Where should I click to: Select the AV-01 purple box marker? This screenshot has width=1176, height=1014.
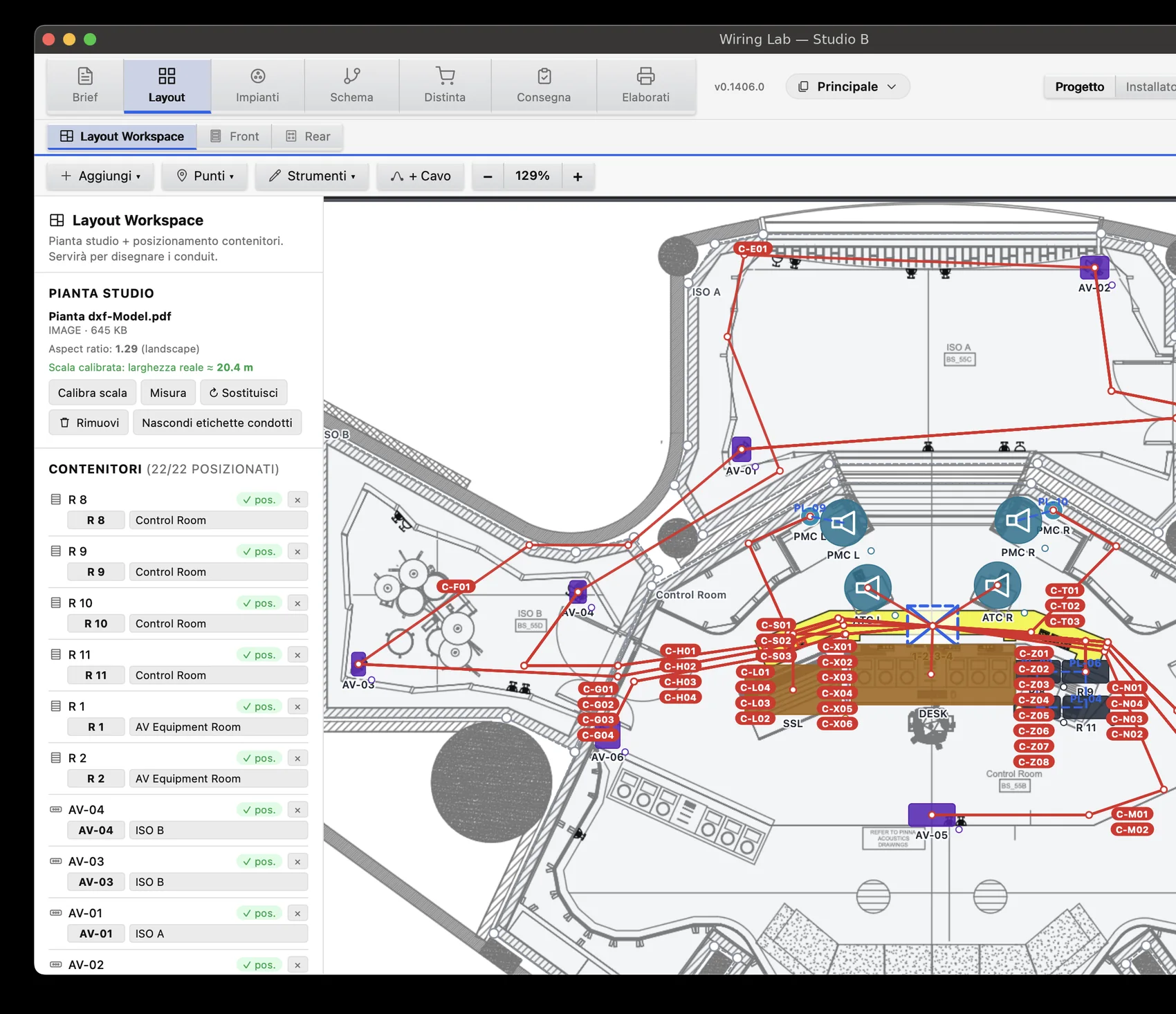pos(742,450)
